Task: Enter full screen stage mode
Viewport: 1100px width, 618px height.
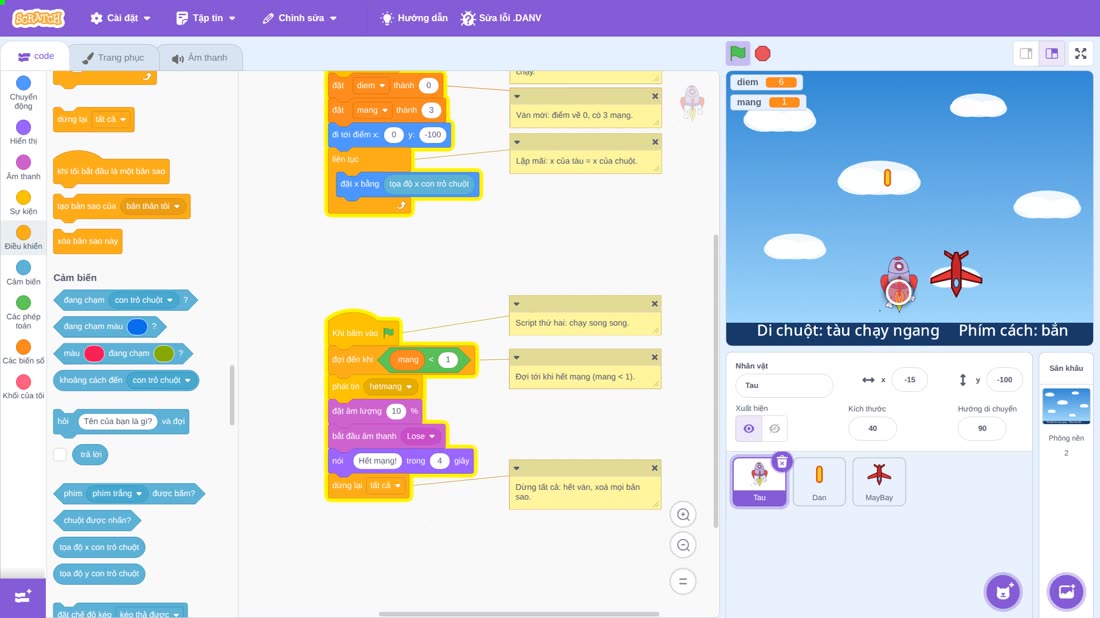Action: click(x=1080, y=53)
